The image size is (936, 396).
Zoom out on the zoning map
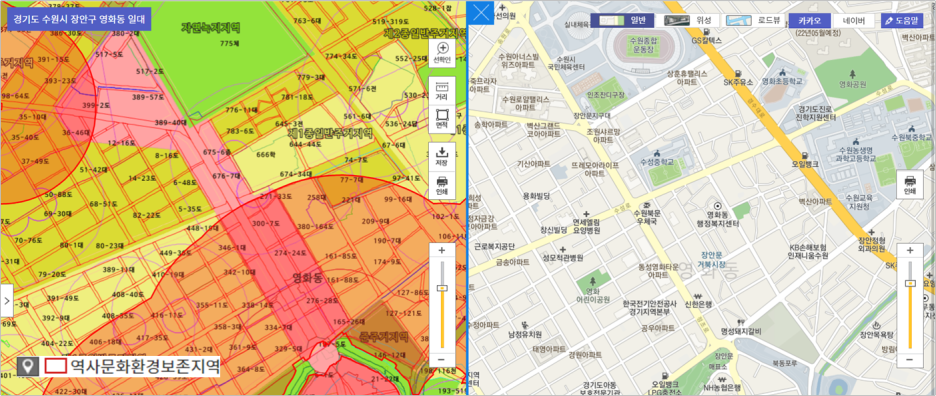coord(441,360)
